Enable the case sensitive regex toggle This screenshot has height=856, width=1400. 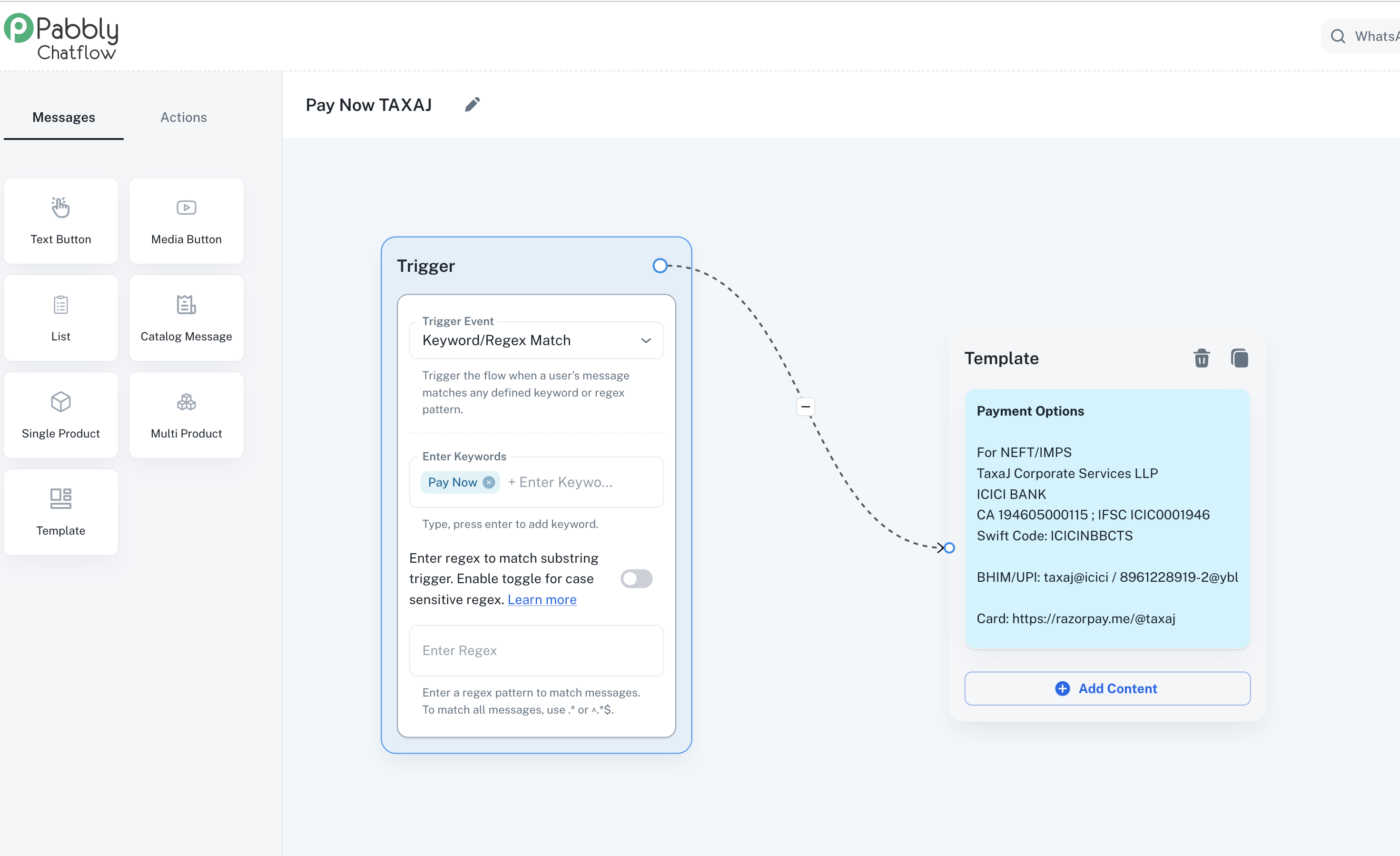pyautogui.click(x=636, y=578)
